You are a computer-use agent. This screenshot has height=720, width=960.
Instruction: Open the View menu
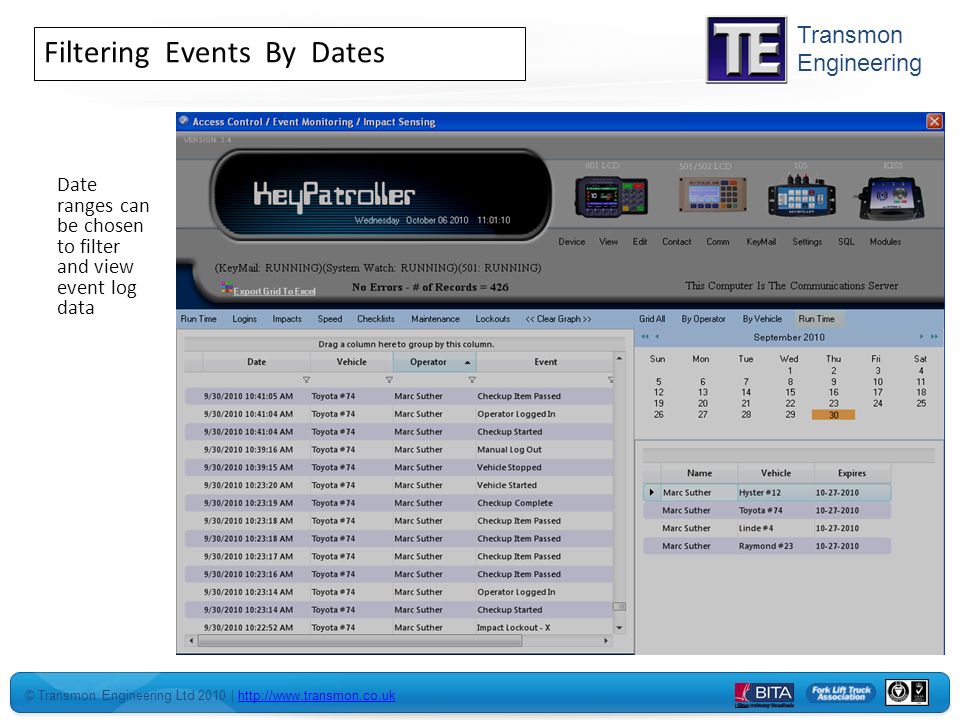coord(608,242)
